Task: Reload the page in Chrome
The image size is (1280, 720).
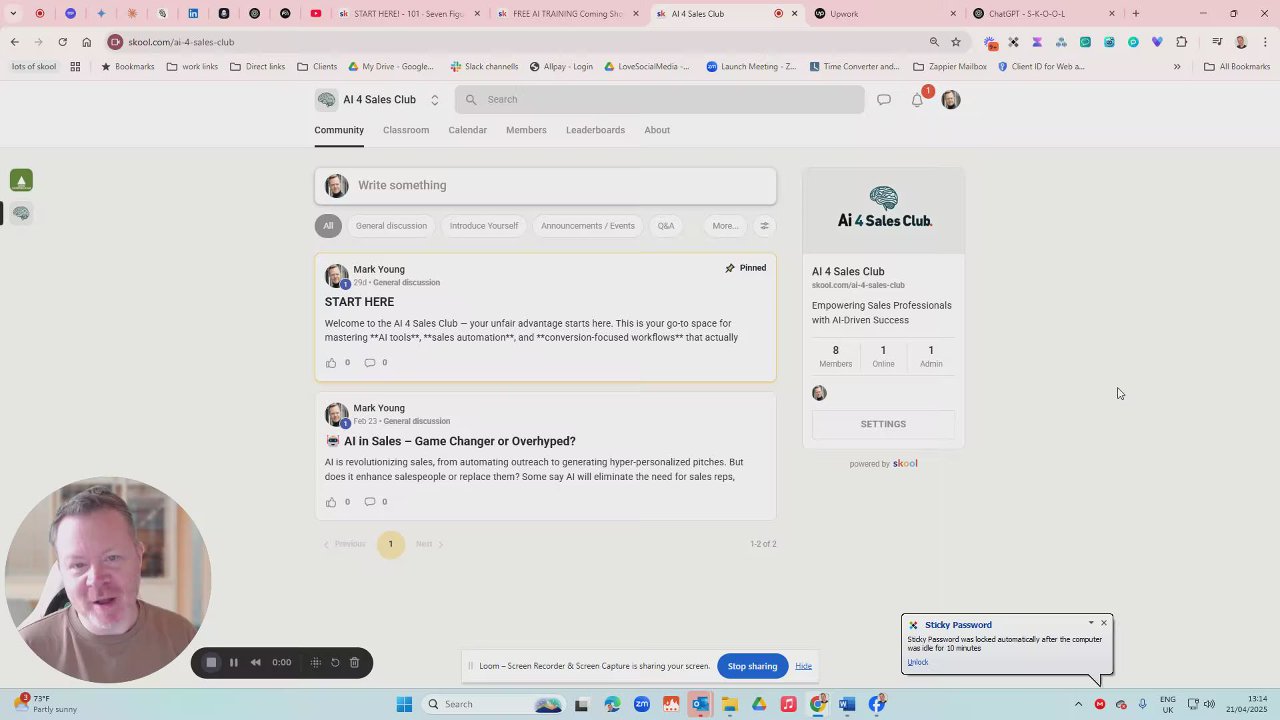Action: [x=62, y=42]
